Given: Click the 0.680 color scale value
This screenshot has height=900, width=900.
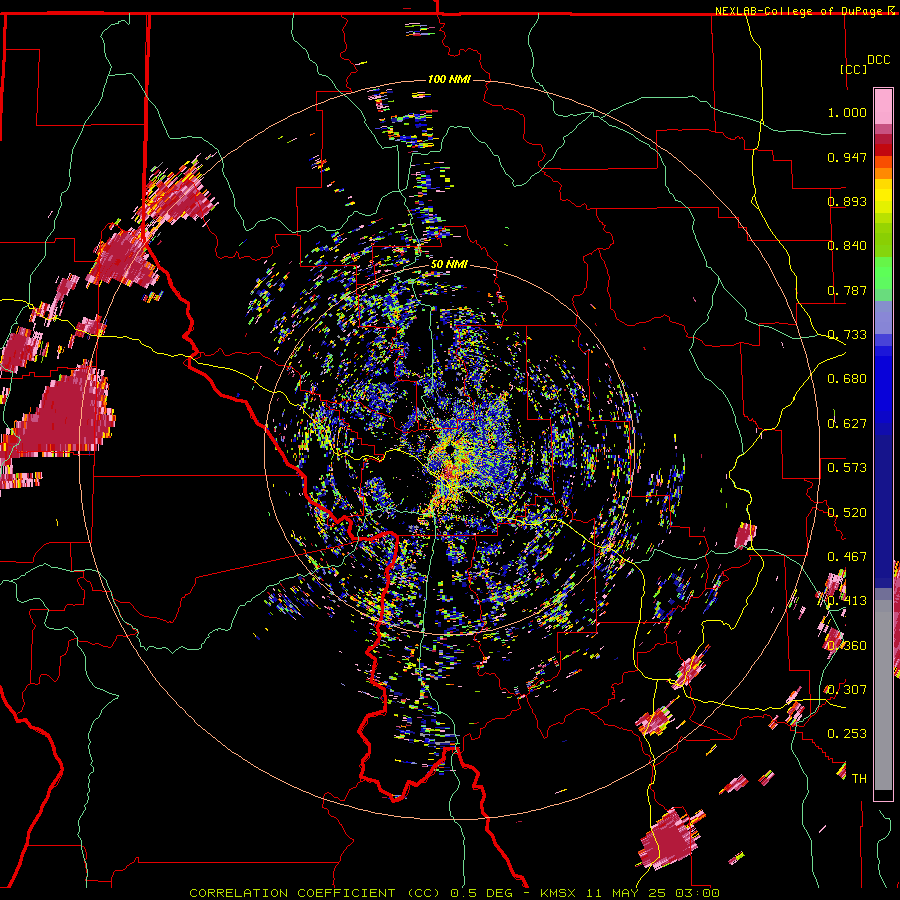Looking at the screenshot, I should [847, 379].
